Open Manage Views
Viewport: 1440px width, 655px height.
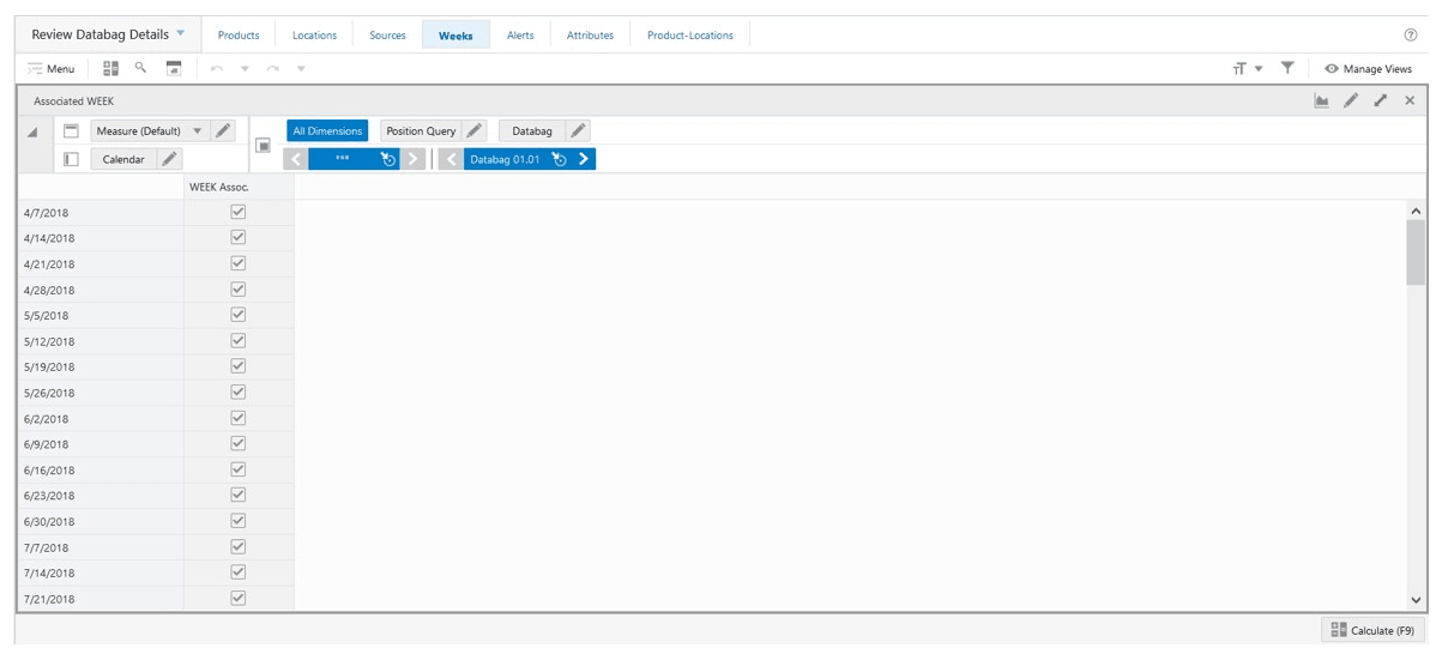click(1368, 69)
